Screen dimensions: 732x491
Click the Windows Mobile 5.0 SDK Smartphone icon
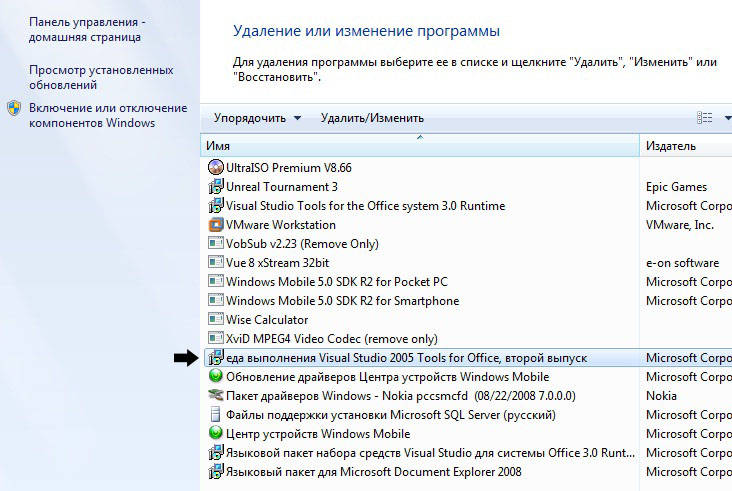click(x=216, y=300)
